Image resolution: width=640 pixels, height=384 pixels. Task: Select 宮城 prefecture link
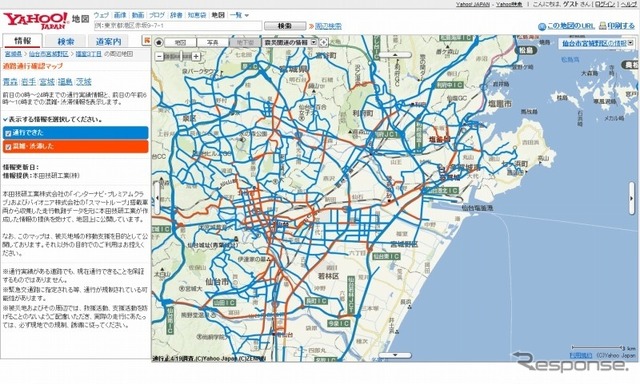47,82
